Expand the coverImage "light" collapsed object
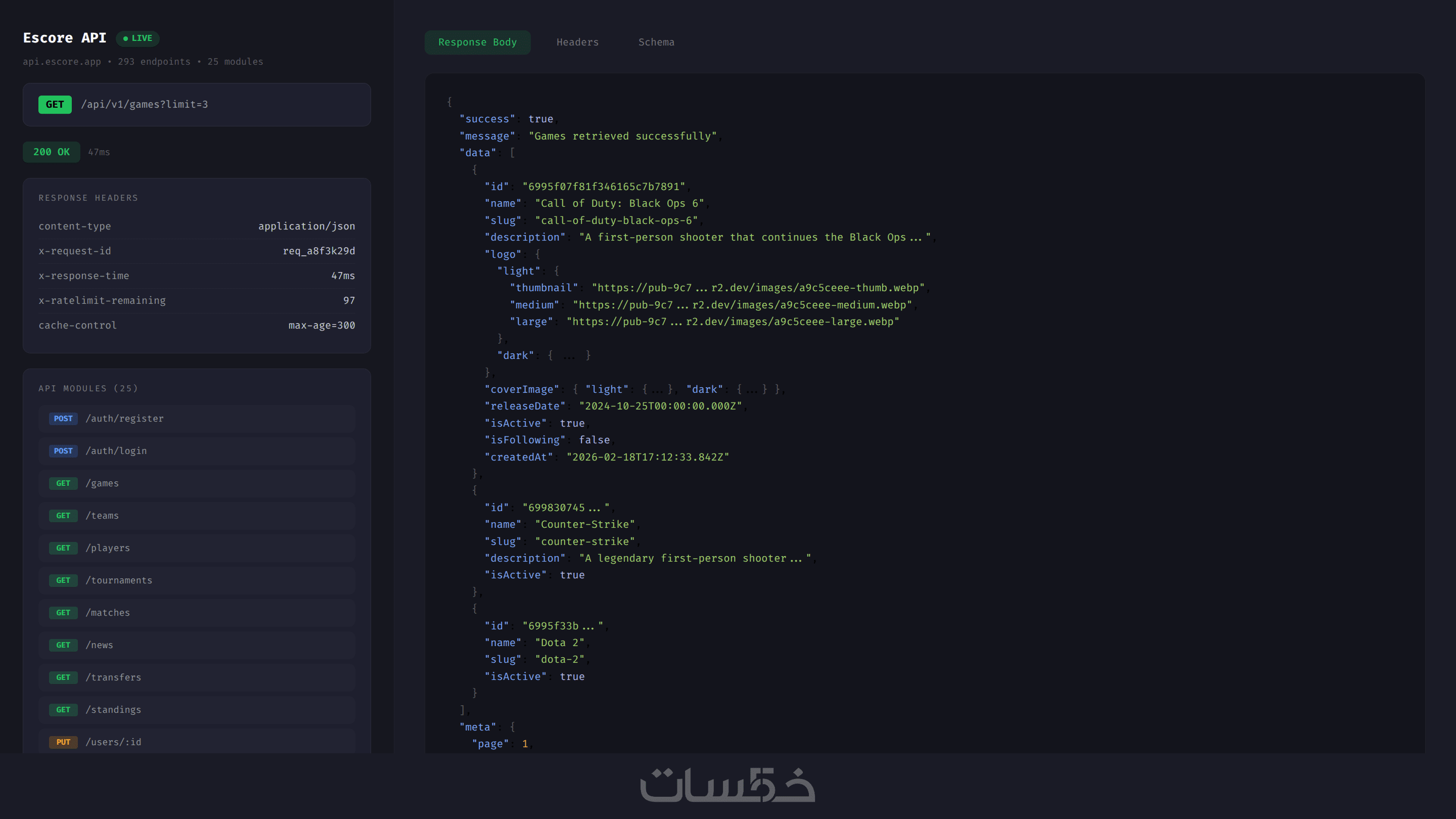 point(657,389)
